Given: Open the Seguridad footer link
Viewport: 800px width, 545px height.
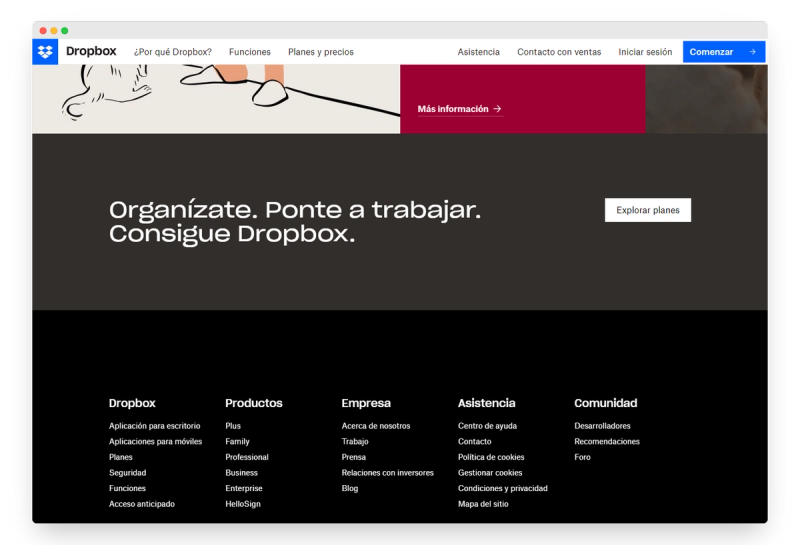Looking at the screenshot, I should [x=128, y=473].
